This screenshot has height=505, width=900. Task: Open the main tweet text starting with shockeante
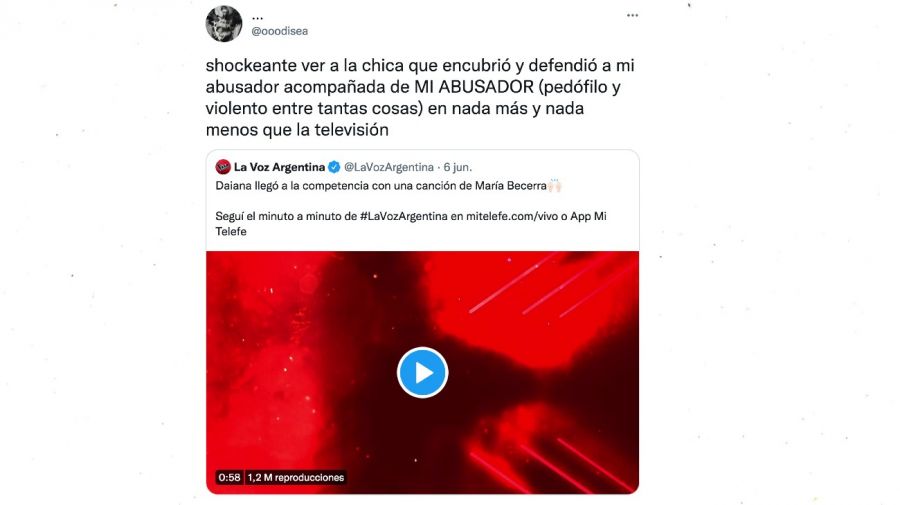[x=420, y=98]
